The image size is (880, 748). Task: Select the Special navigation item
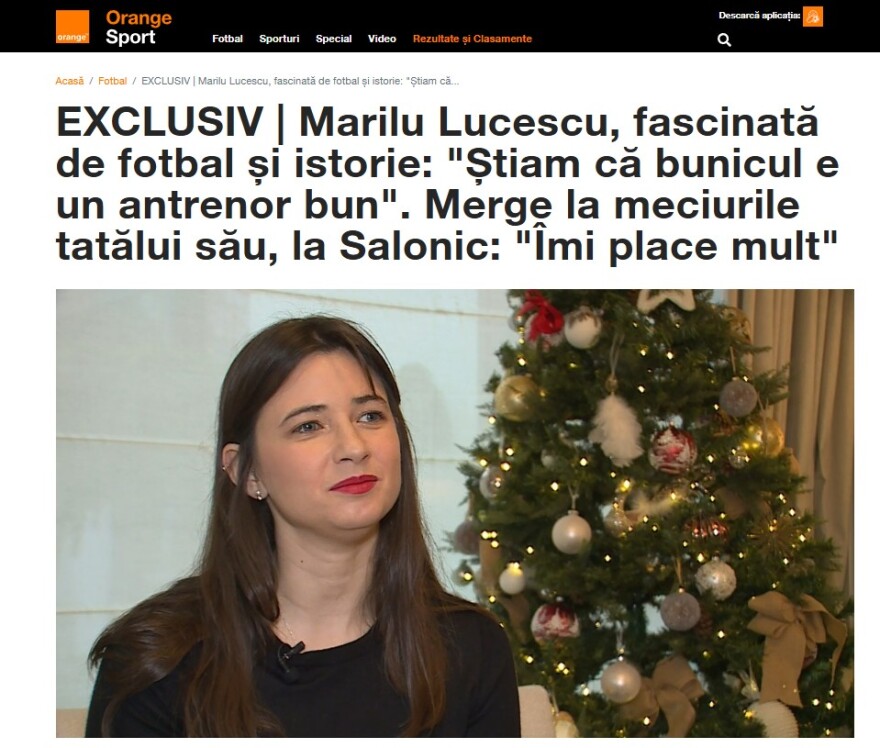point(333,39)
